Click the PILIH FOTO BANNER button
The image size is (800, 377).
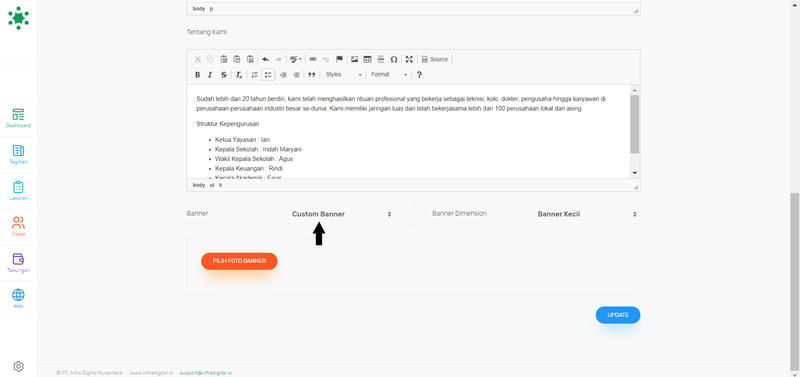[239, 261]
